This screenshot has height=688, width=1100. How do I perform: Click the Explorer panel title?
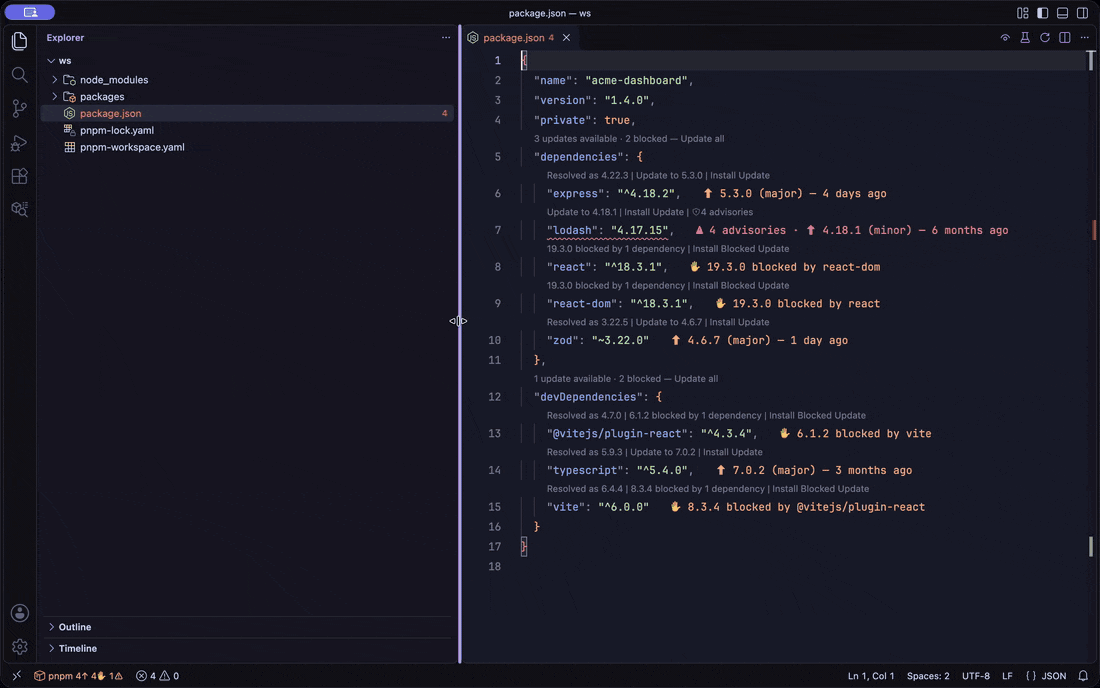tap(65, 38)
